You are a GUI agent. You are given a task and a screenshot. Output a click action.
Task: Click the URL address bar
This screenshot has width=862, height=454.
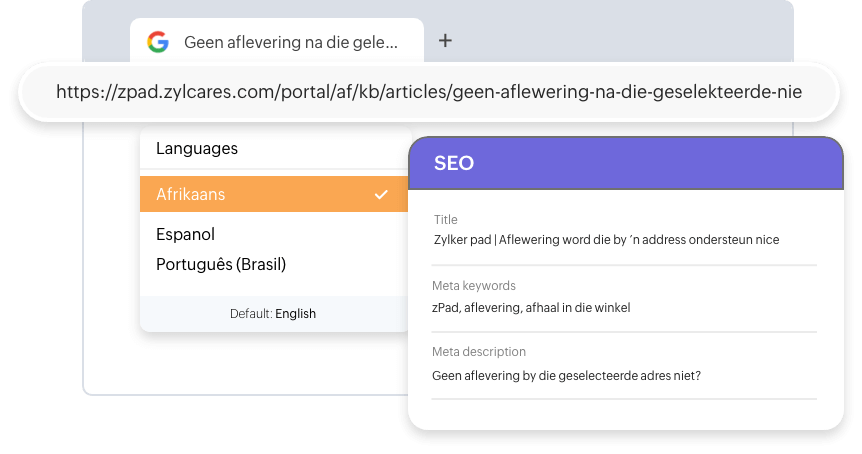click(428, 92)
